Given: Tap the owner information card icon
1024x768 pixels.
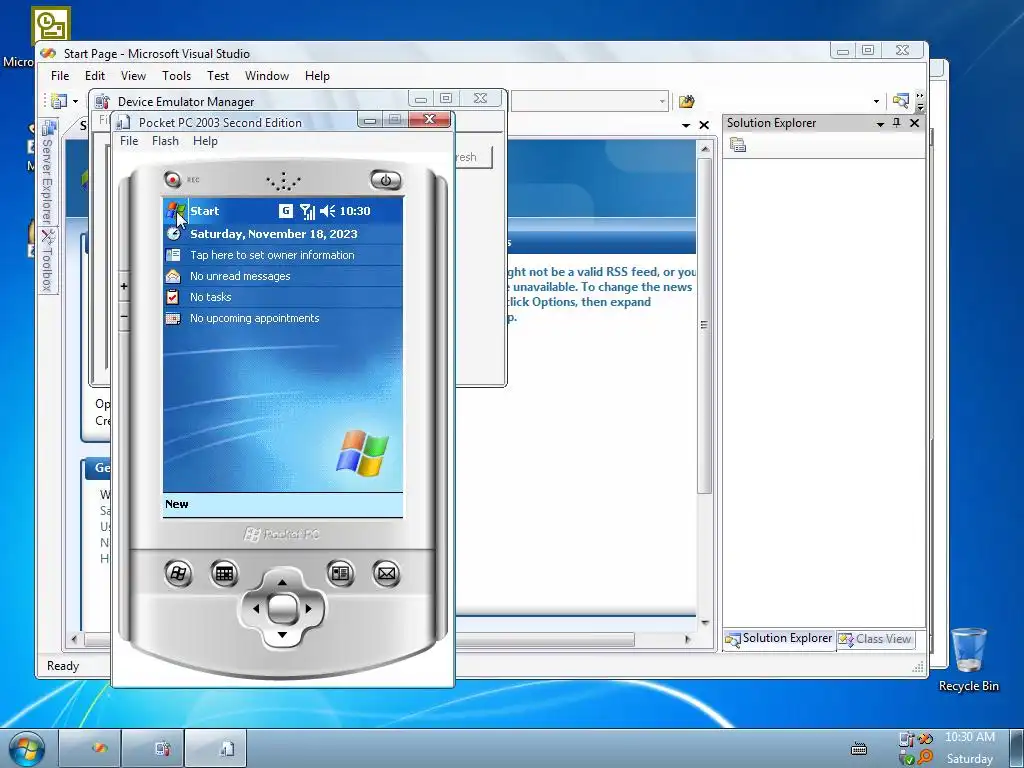Looking at the screenshot, I should 173,255.
